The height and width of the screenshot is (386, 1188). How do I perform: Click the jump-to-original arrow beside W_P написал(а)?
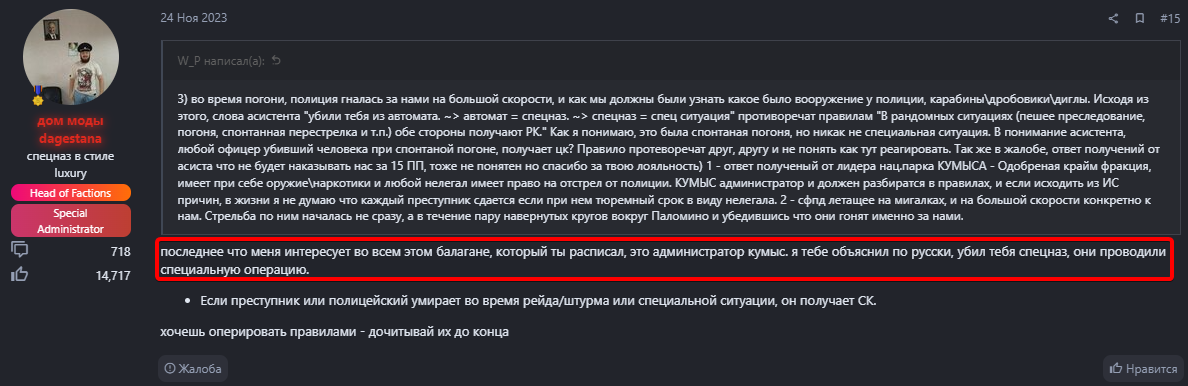276,61
